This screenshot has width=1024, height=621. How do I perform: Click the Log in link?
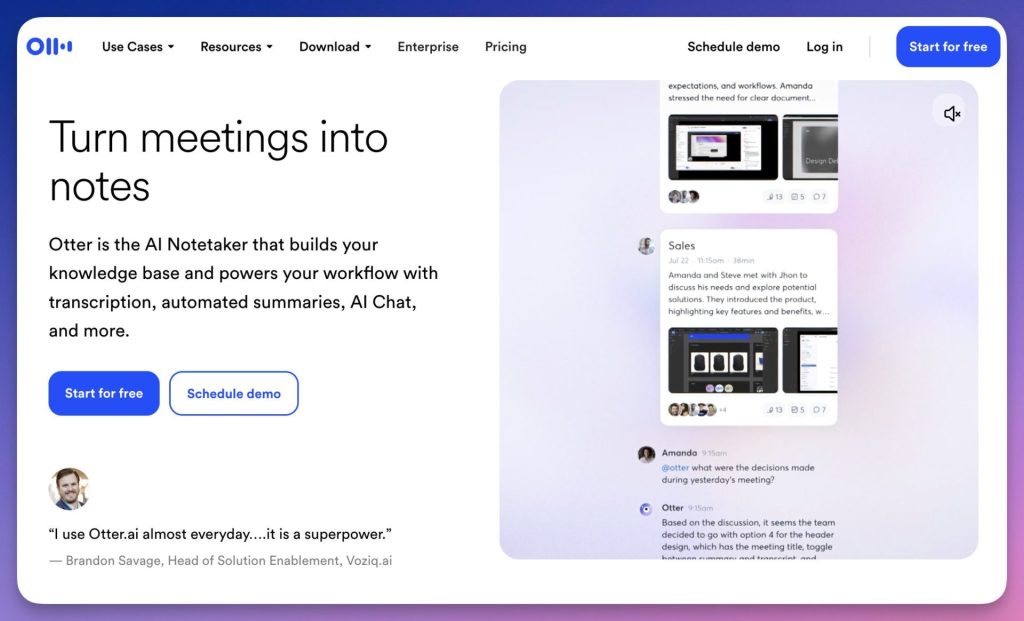[824, 47]
